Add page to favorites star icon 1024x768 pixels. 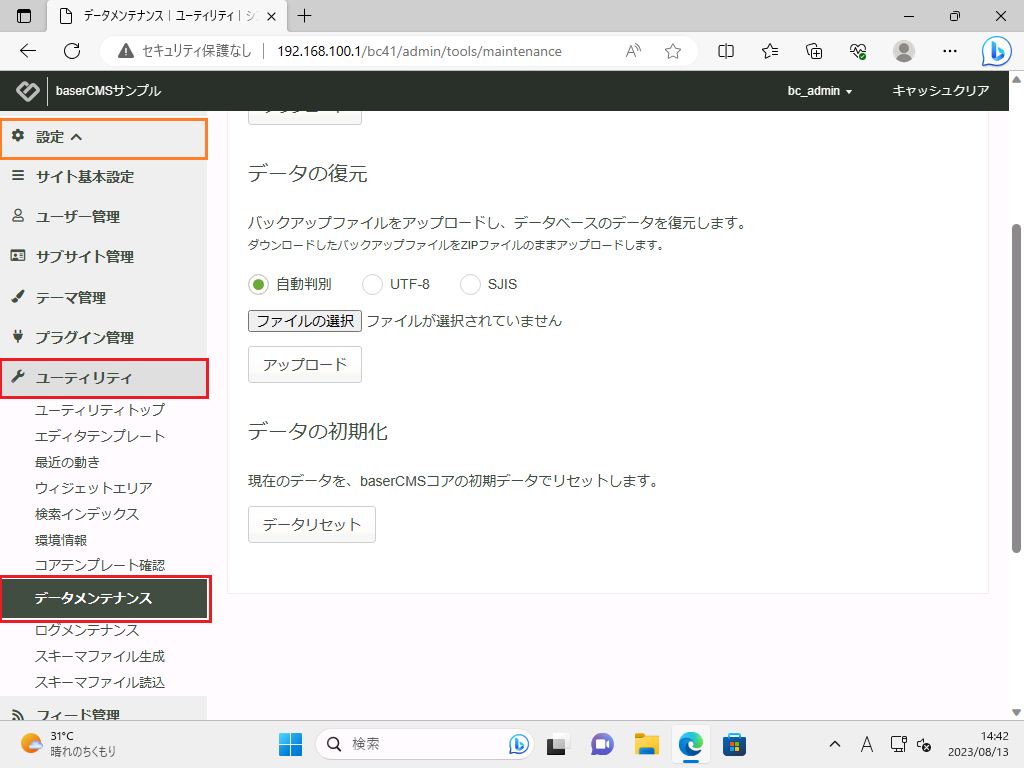click(673, 51)
